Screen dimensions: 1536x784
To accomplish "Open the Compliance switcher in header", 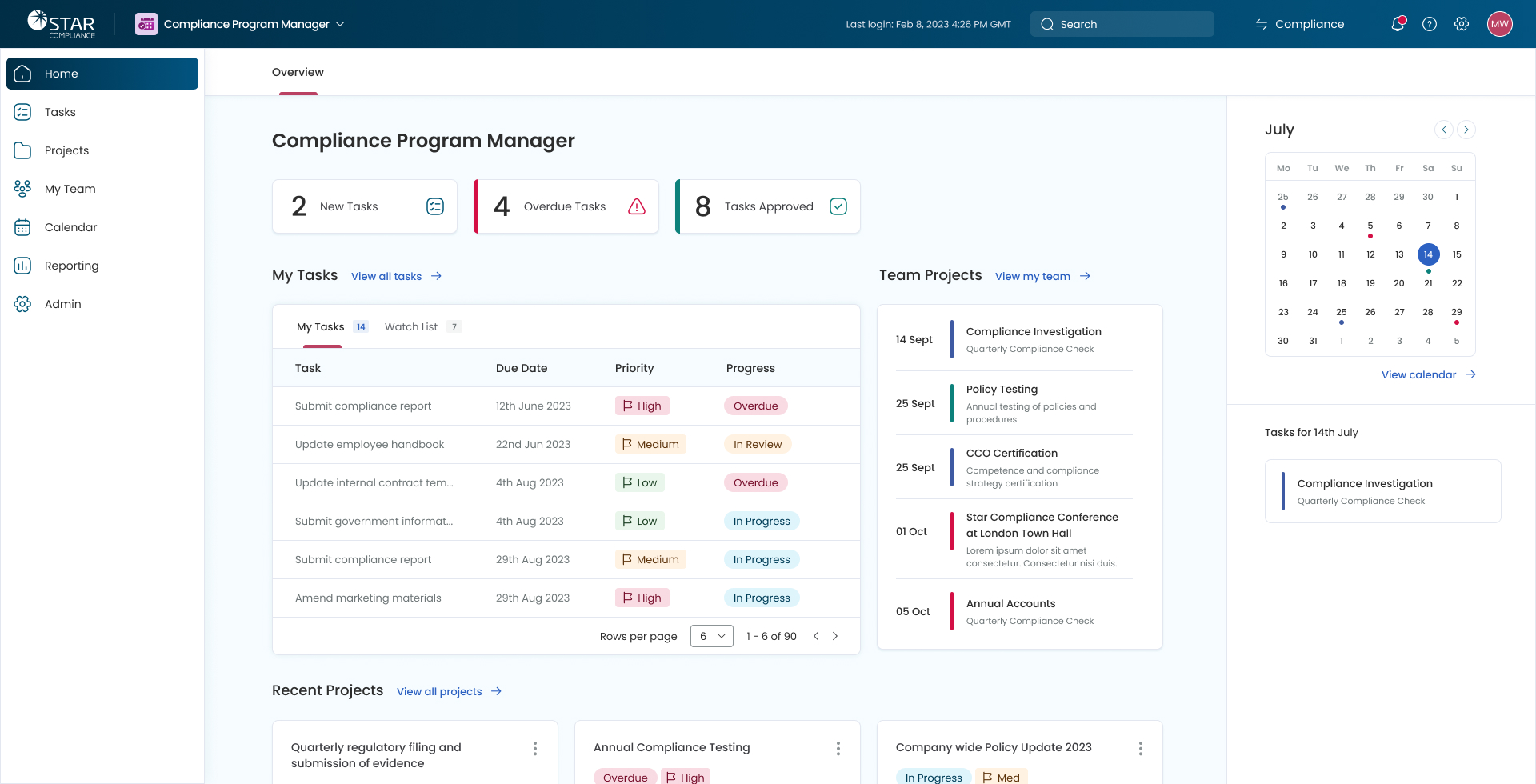I will (1300, 24).
